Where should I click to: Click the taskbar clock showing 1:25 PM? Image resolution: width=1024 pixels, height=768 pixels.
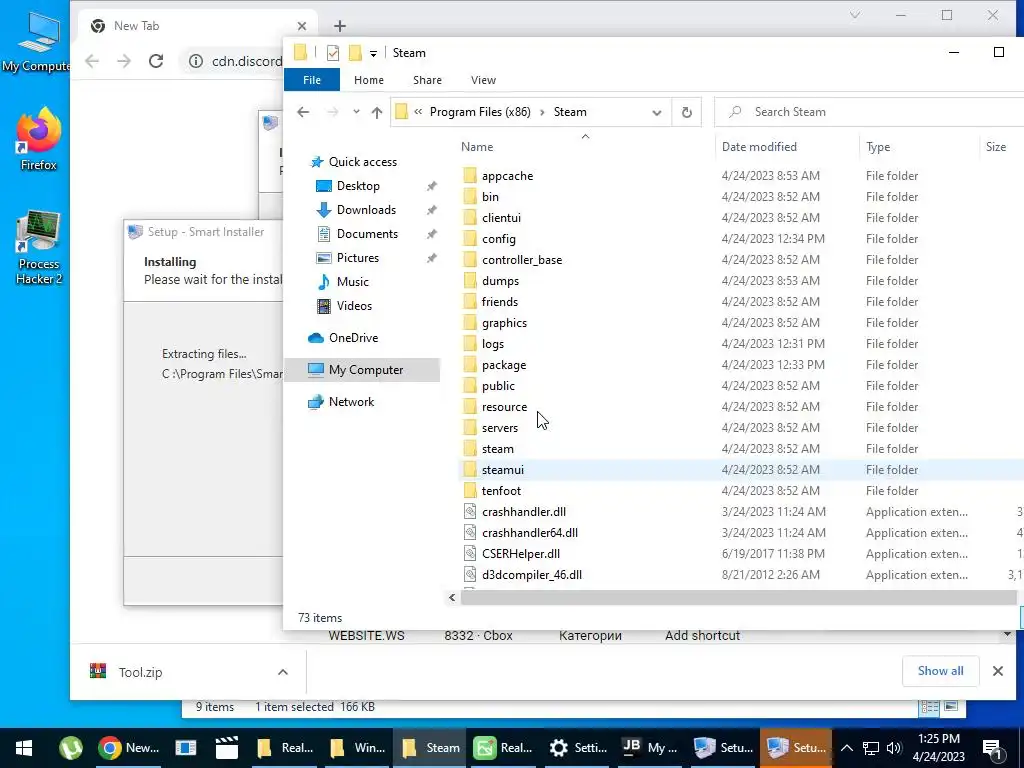(x=938, y=748)
